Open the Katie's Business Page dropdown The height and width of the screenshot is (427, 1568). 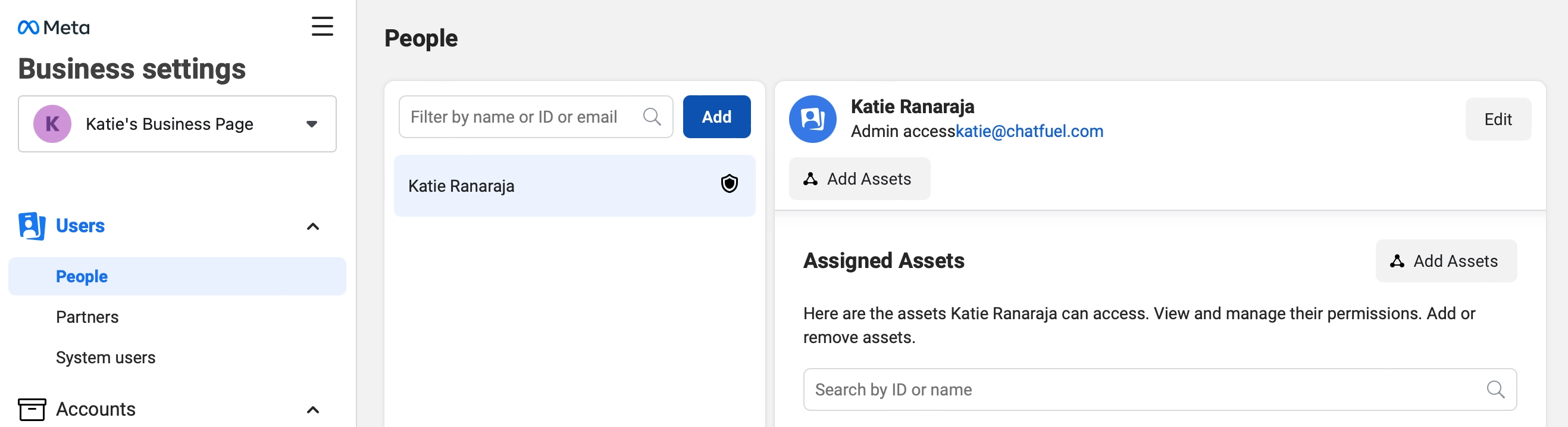click(x=177, y=124)
